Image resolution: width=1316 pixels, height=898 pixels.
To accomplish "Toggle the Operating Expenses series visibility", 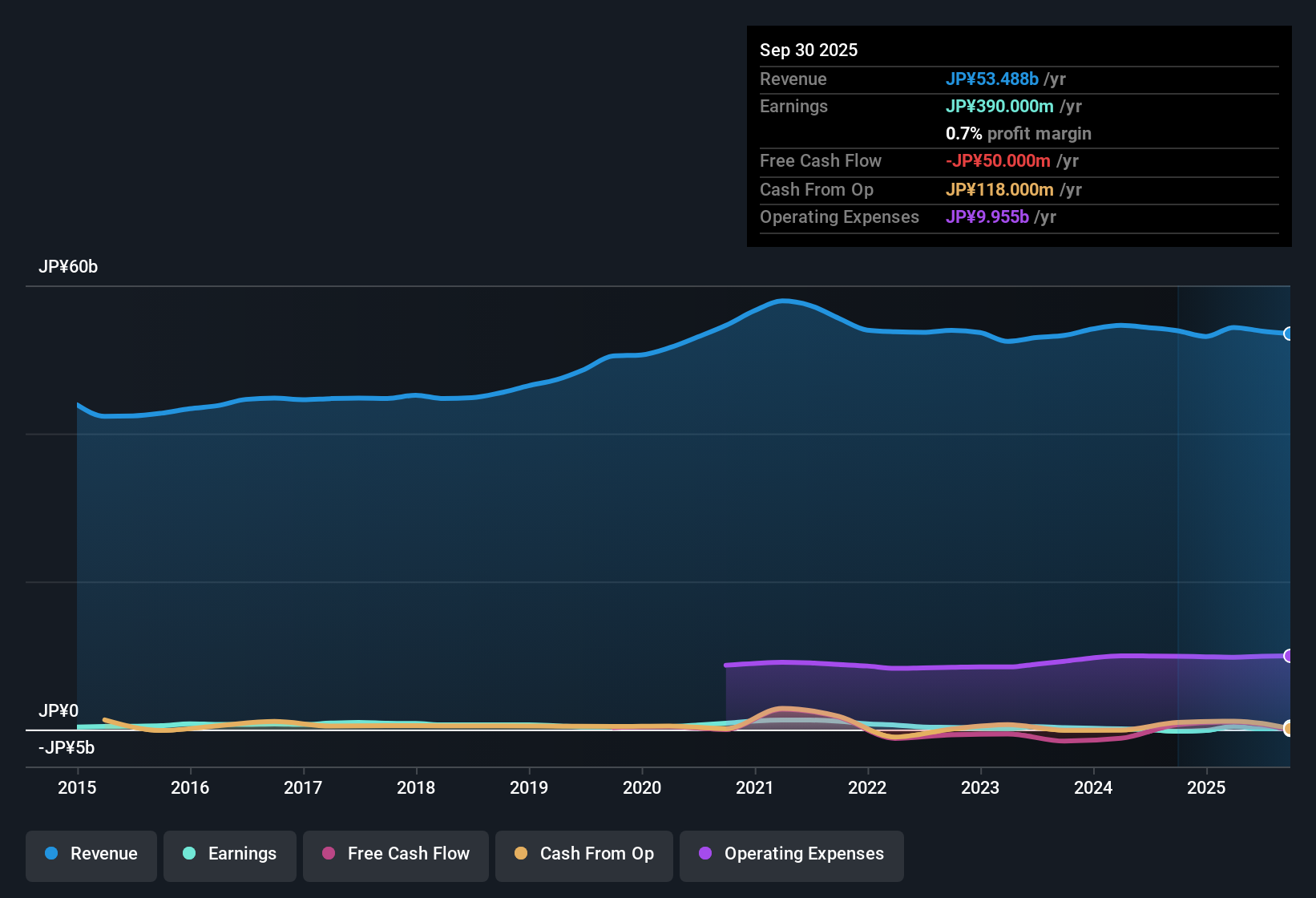I will coord(792,854).
